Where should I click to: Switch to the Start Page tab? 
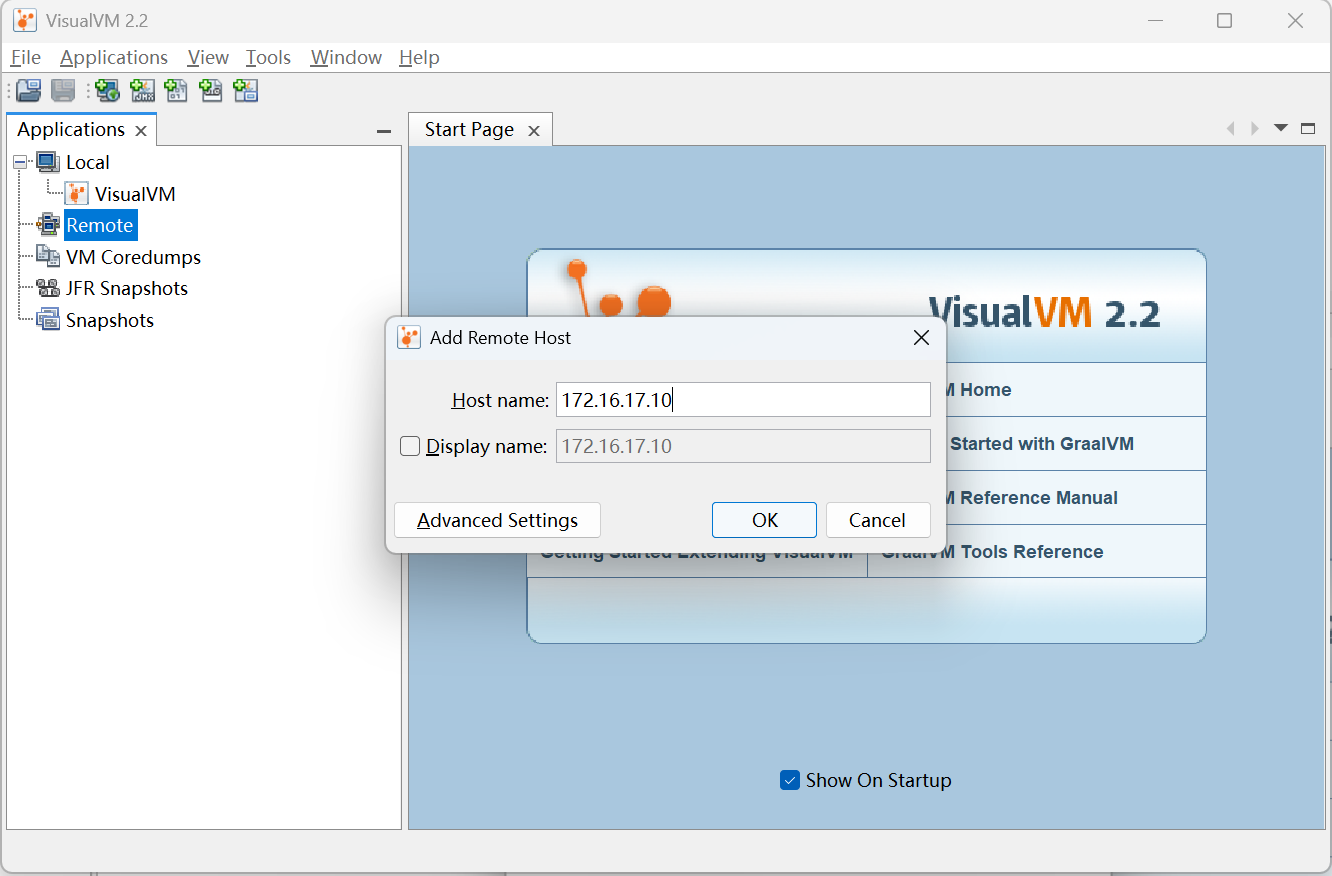tap(469, 130)
